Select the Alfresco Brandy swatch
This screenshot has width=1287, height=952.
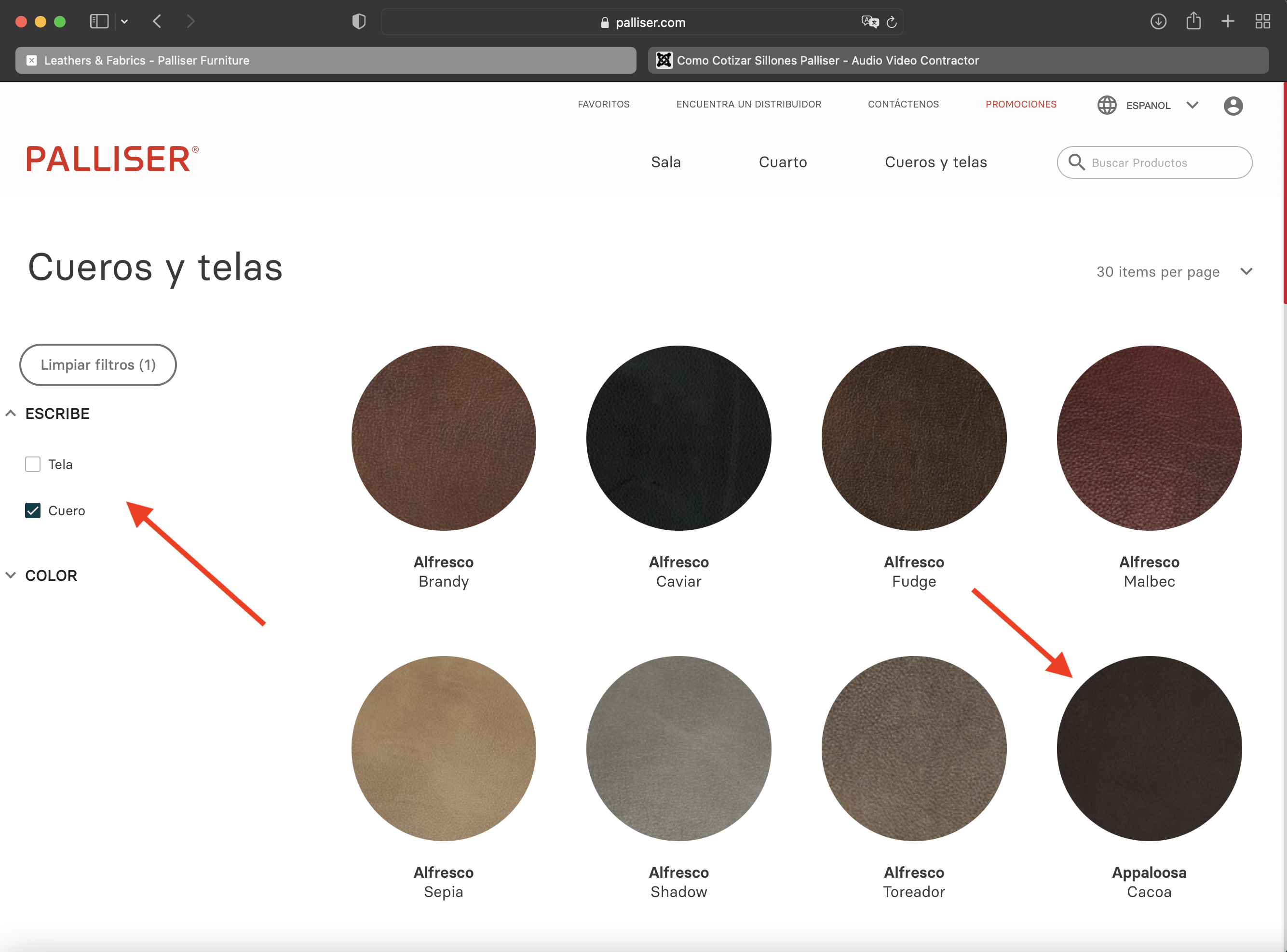[x=444, y=438]
